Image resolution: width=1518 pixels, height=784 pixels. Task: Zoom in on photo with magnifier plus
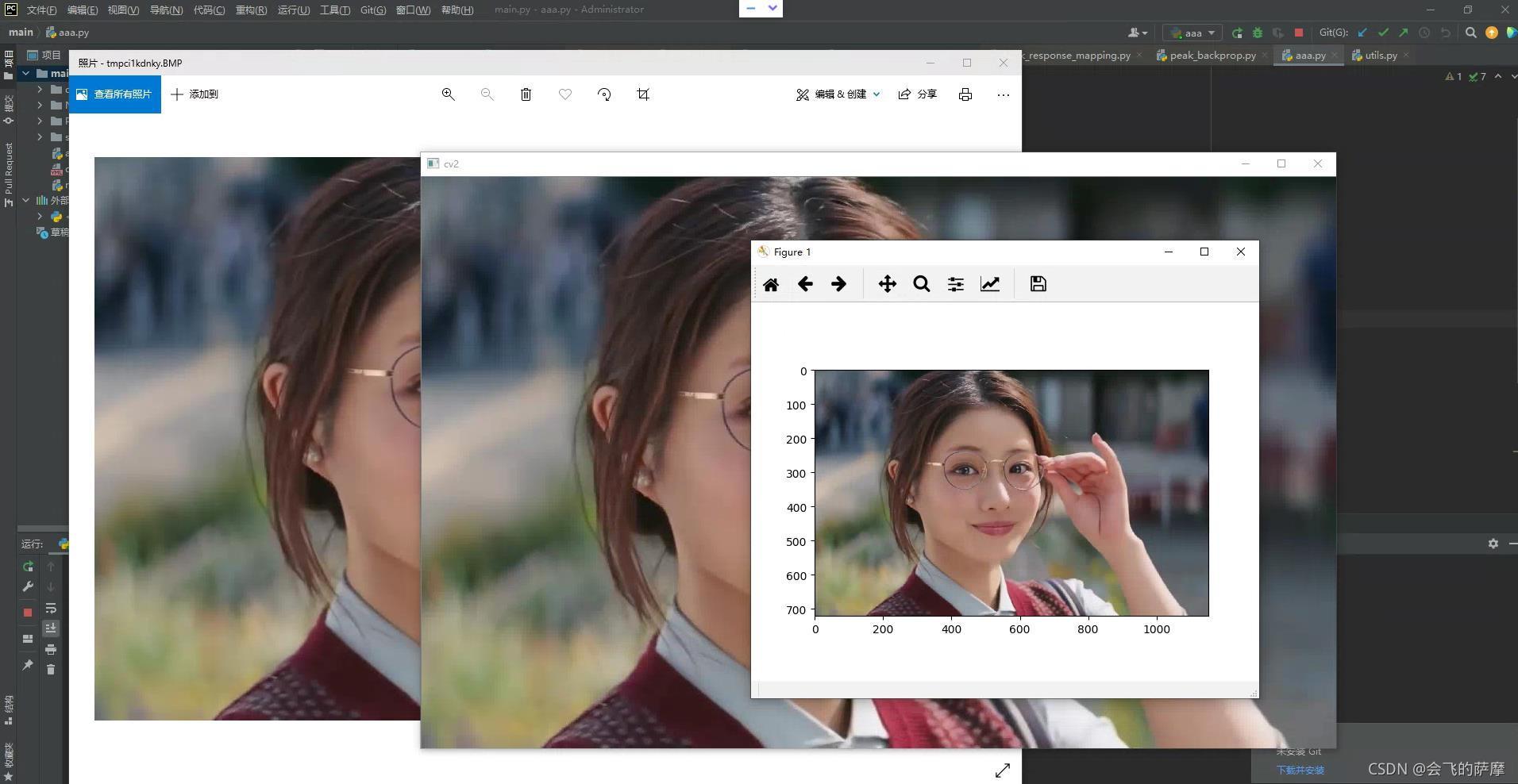(448, 94)
